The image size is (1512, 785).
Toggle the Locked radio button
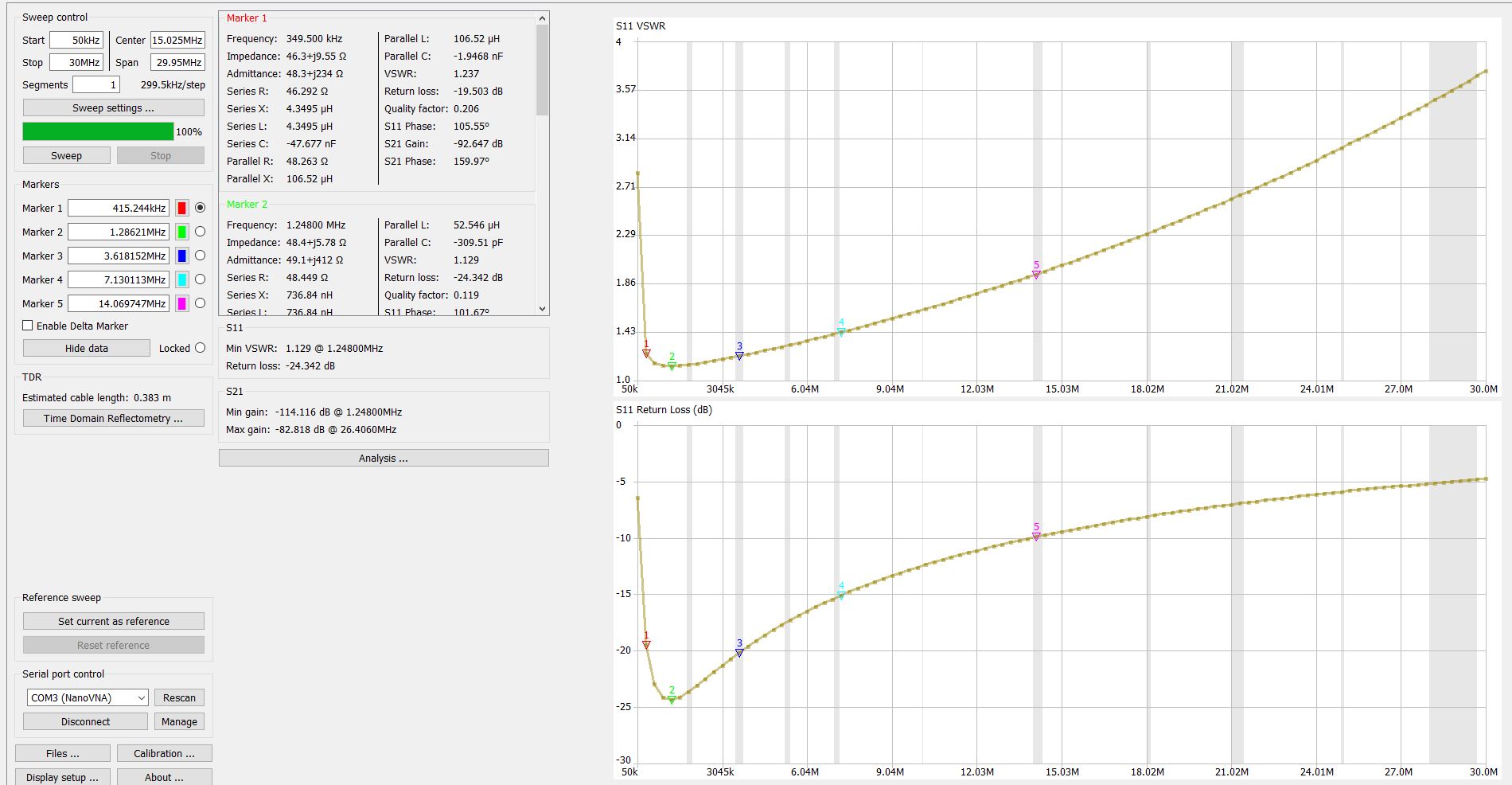coord(200,348)
